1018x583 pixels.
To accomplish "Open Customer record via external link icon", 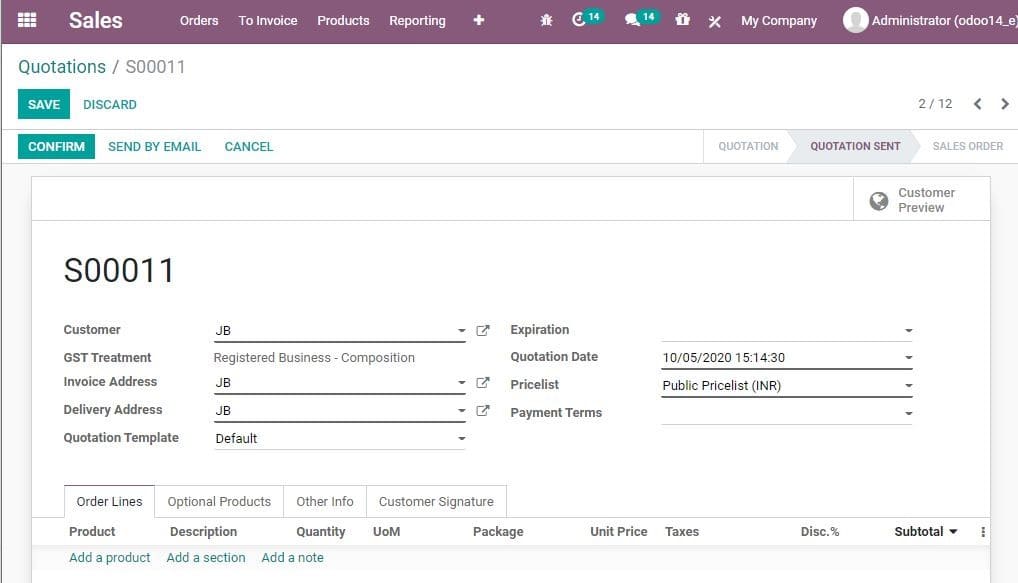I will coord(482,330).
